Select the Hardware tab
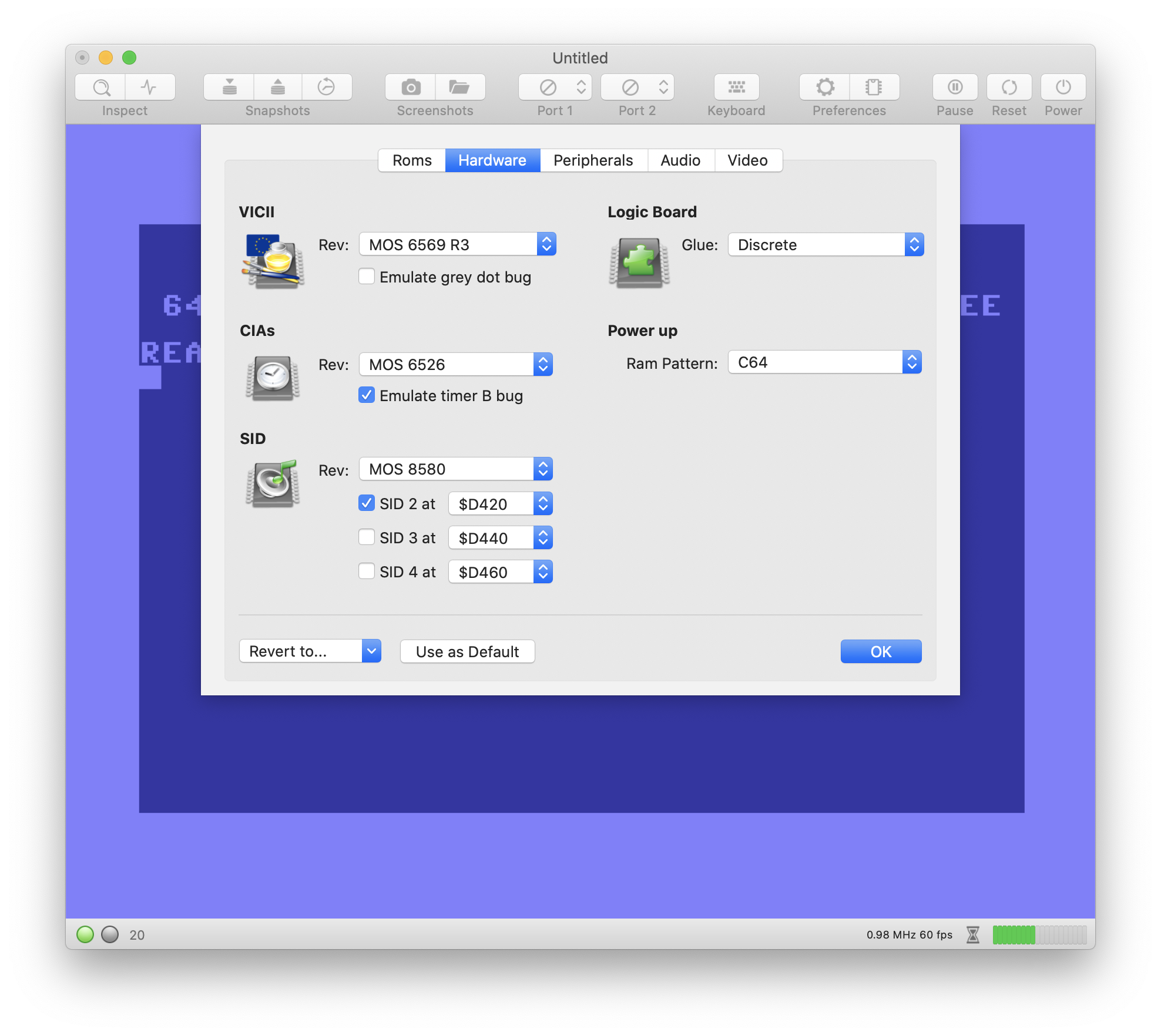Screen dimensions: 1161x1036 [492, 160]
